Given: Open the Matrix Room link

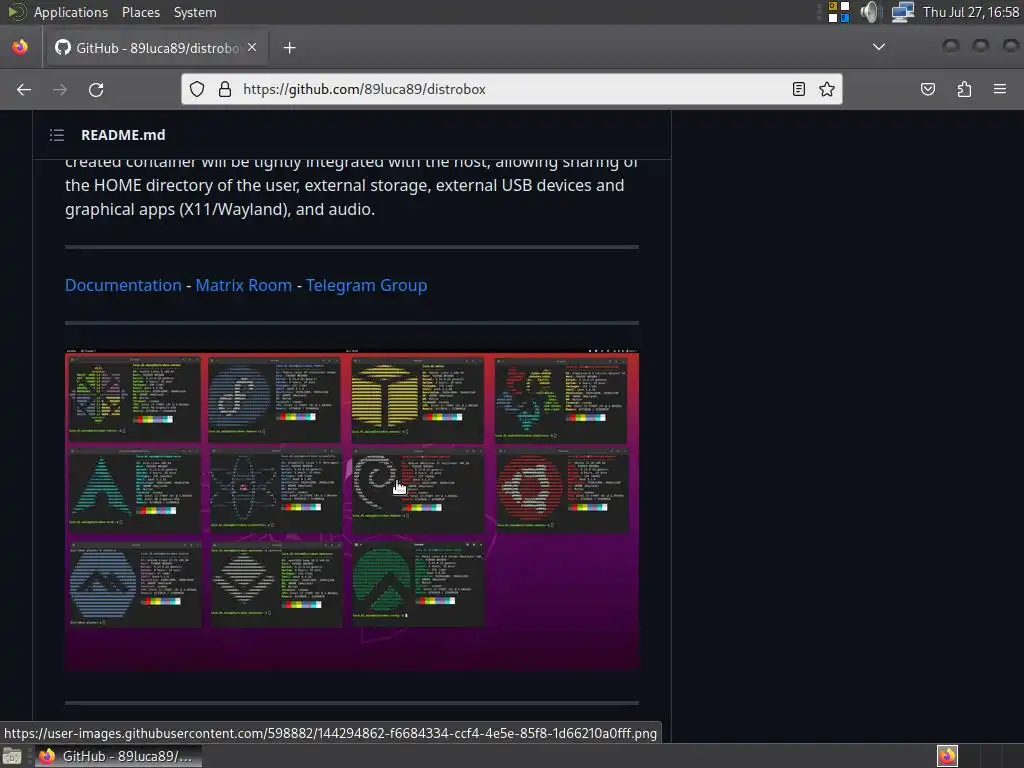Looking at the screenshot, I should coord(244,285).
